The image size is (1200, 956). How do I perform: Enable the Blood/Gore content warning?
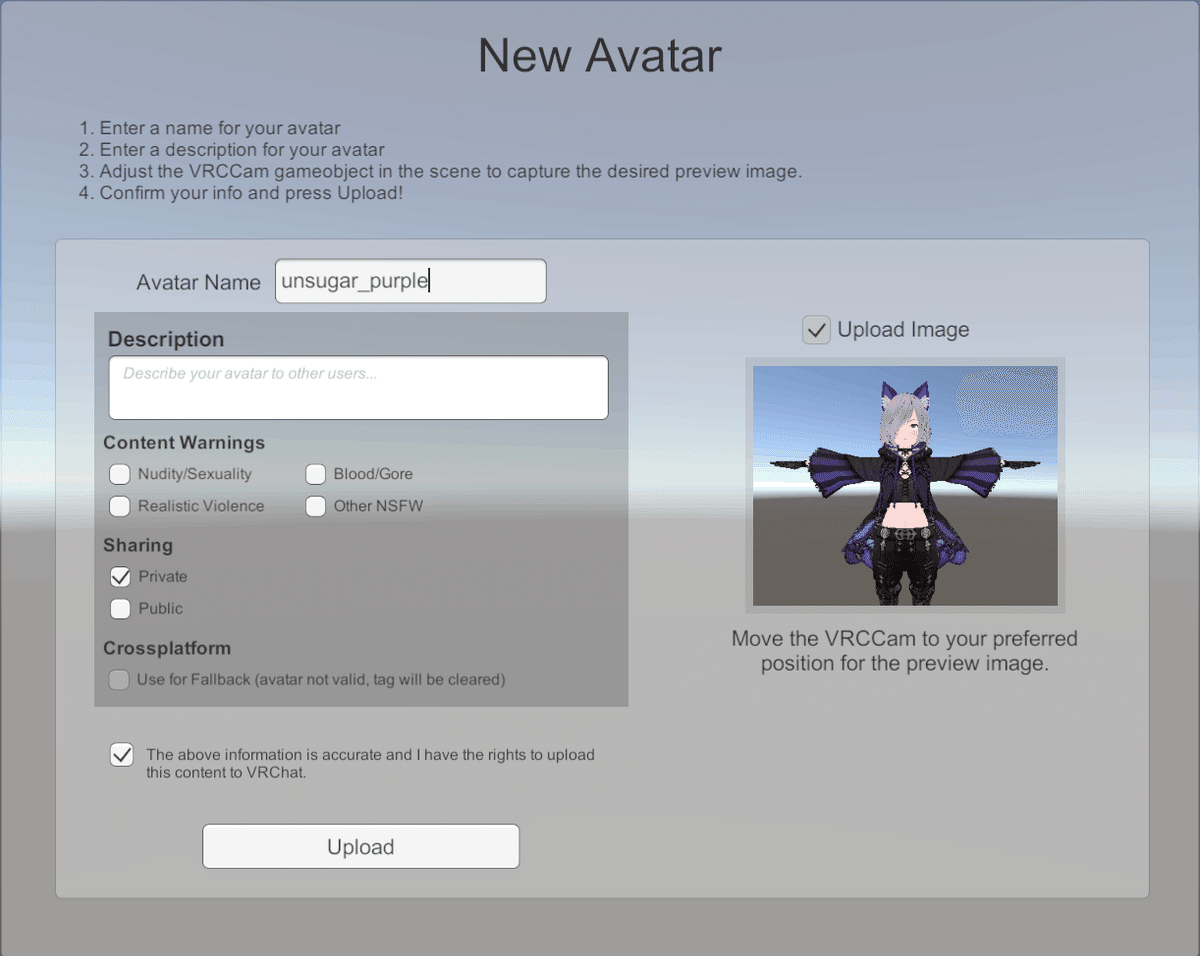(316, 474)
